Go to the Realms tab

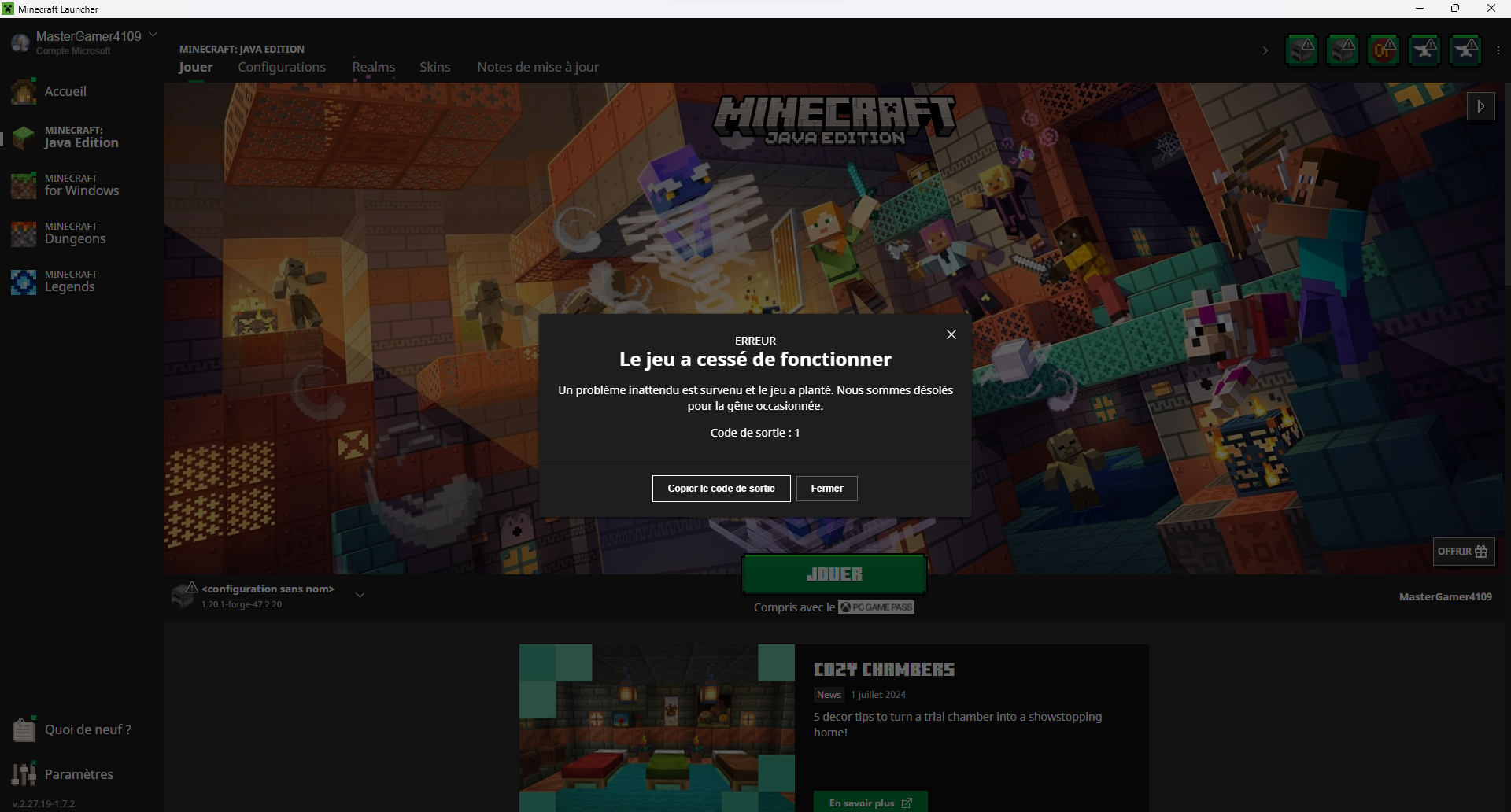coord(374,68)
